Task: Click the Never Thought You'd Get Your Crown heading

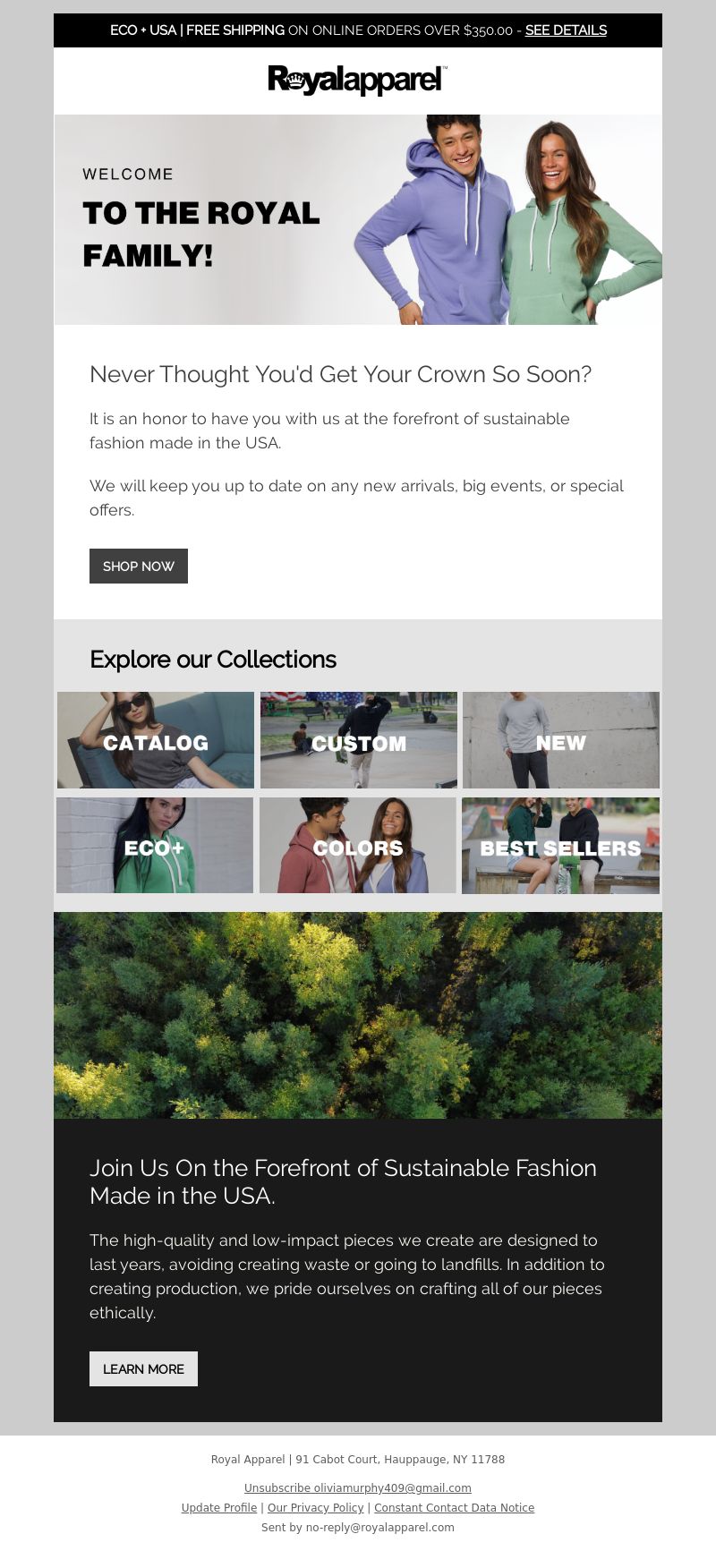Action: [341, 374]
